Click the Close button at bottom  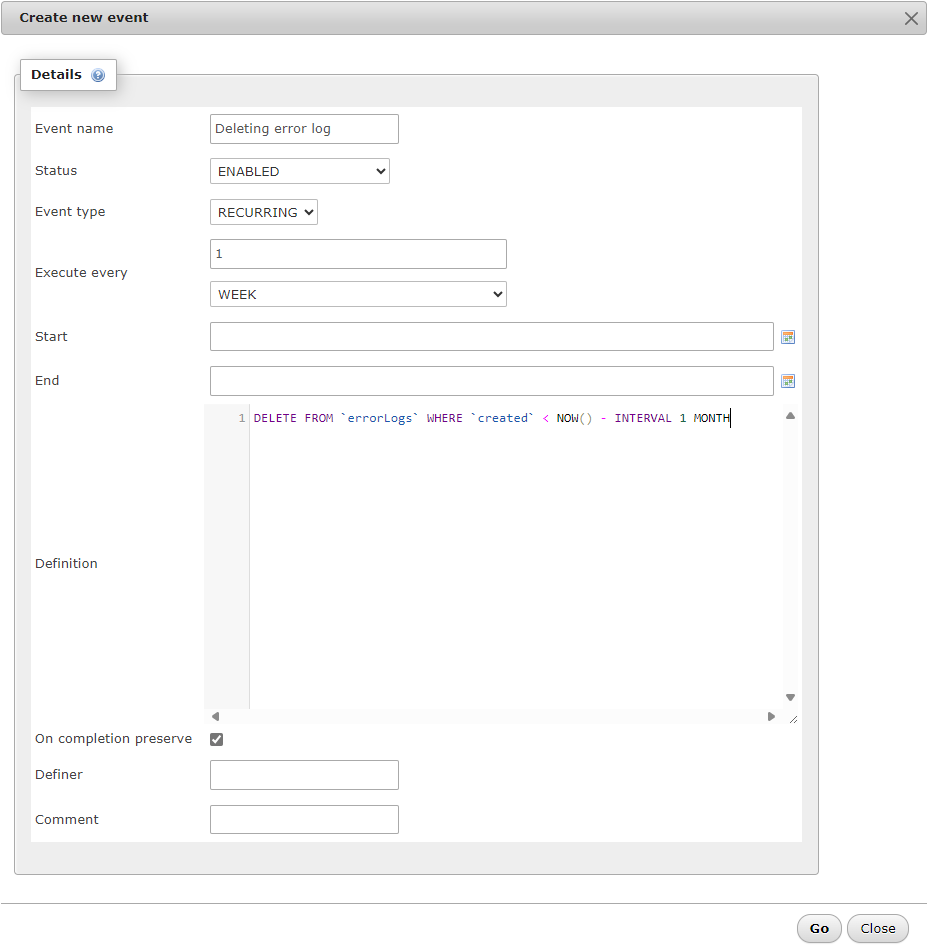click(877, 928)
